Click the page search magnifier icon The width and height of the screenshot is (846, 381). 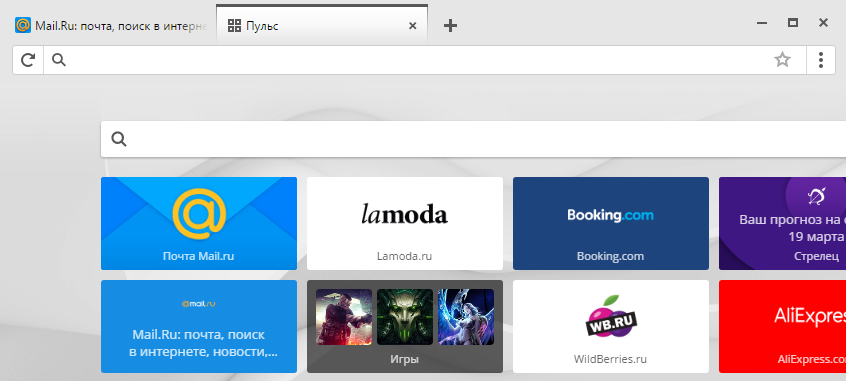(x=119, y=139)
